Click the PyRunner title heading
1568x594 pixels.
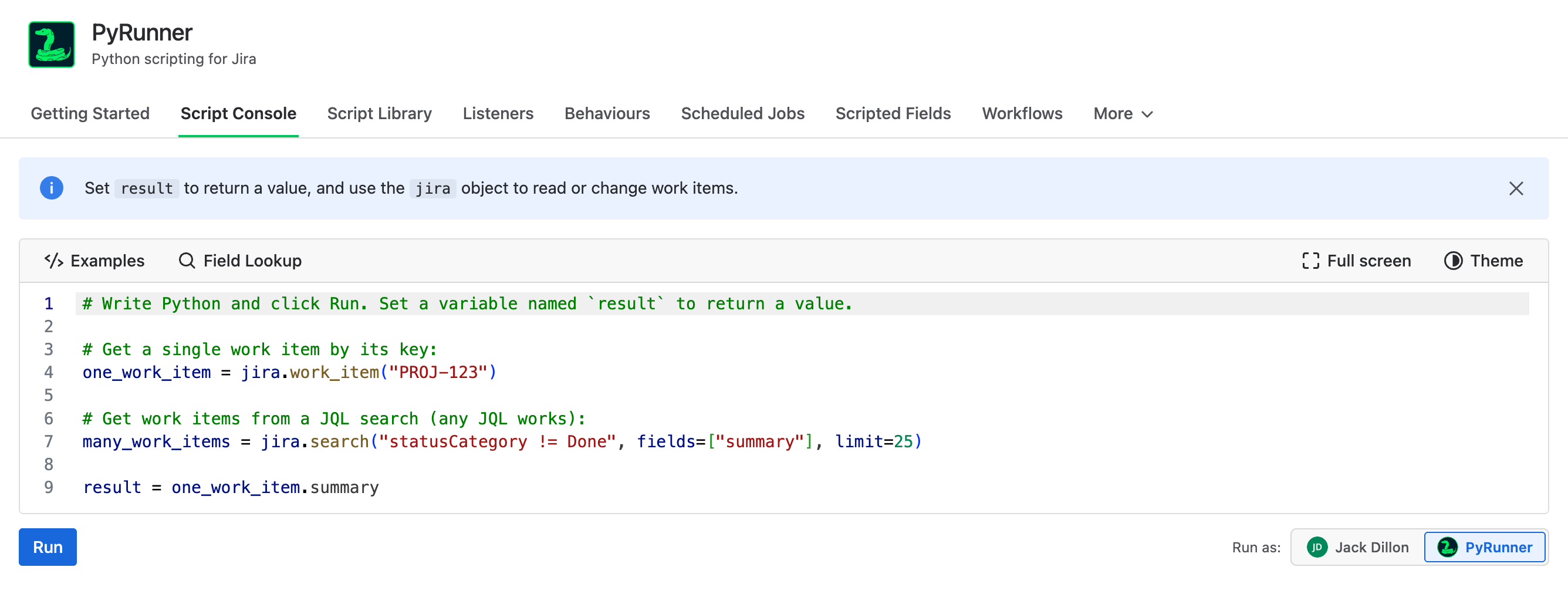pos(142,33)
